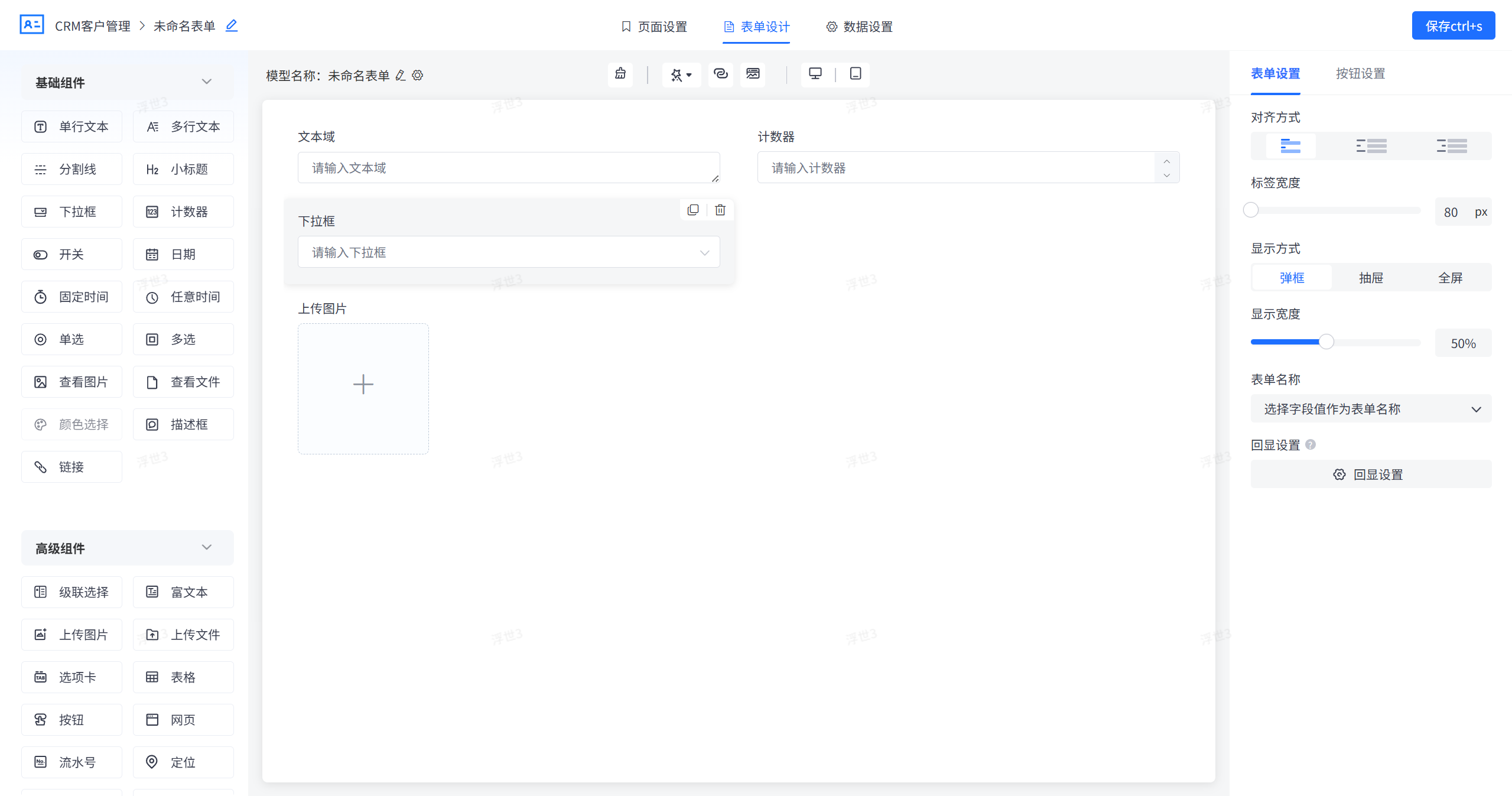Add a 开关 component

72,254
